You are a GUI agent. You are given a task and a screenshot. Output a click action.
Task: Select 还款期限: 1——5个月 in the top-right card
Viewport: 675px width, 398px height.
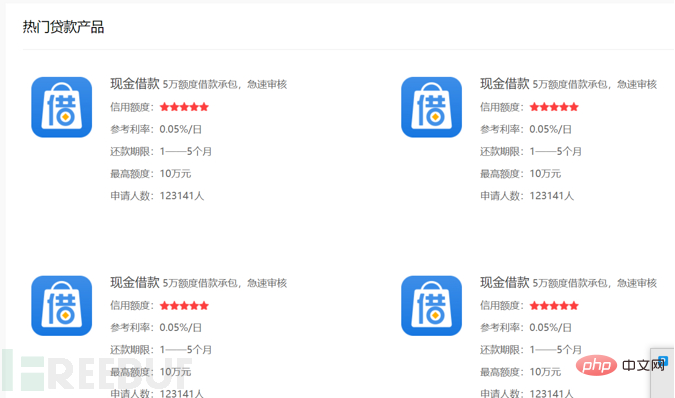coord(531,151)
